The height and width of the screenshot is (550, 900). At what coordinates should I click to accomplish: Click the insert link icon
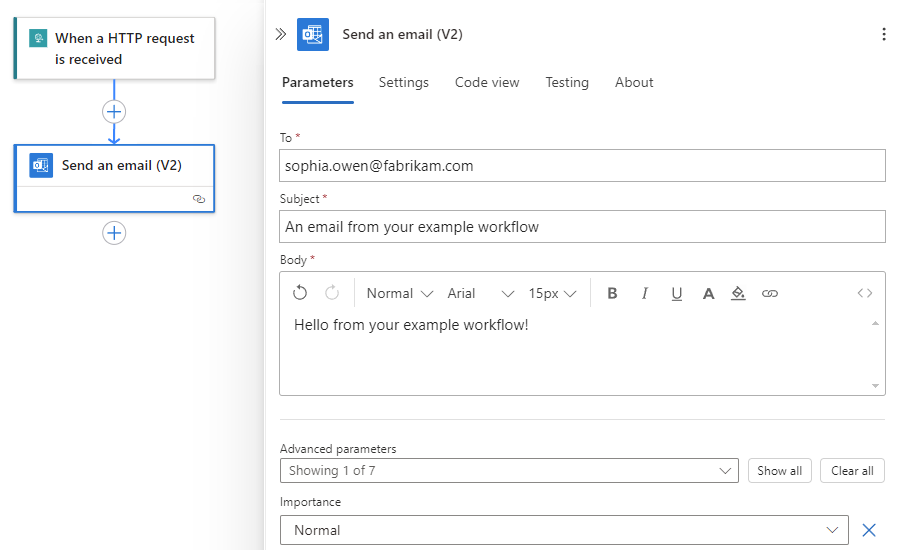click(x=770, y=293)
